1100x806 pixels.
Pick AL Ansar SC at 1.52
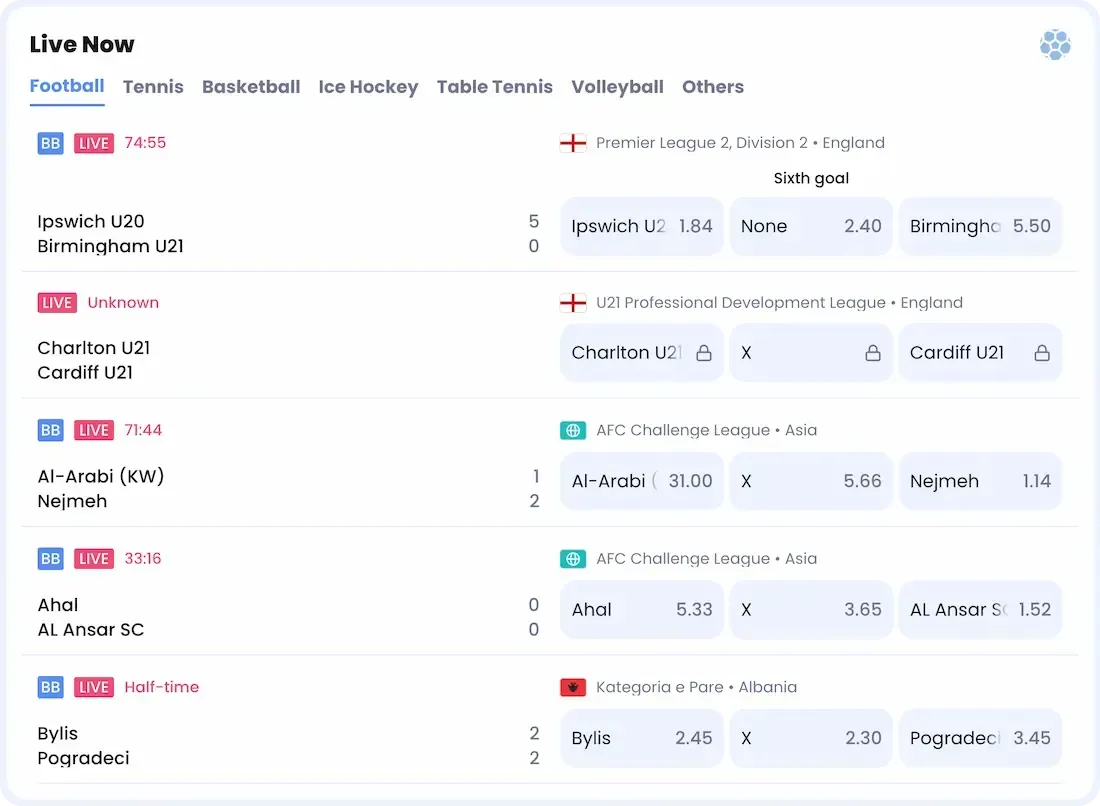pyautogui.click(x=980, y=610)
